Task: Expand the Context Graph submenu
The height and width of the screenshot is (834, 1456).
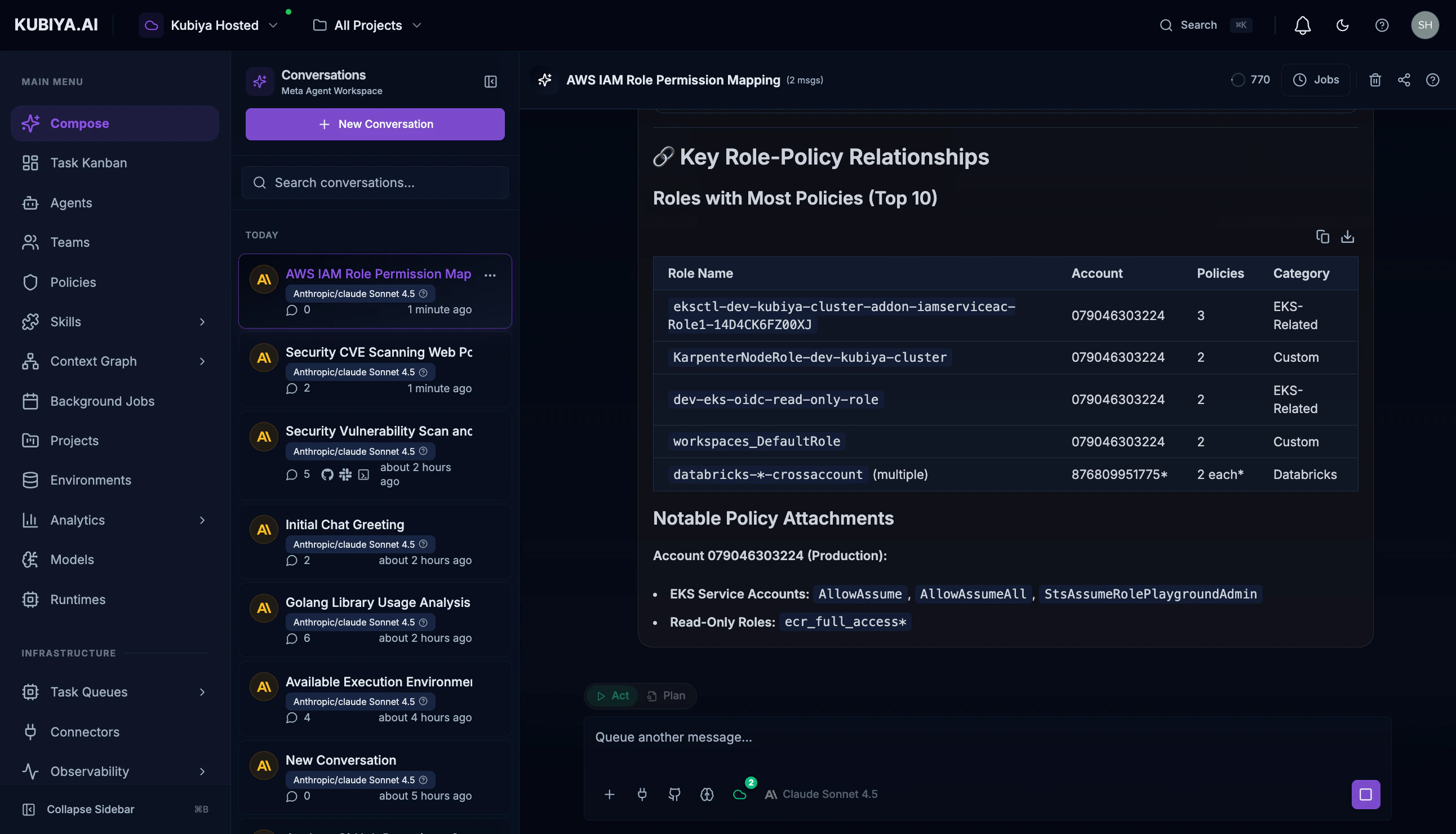Action: (202, 361)
